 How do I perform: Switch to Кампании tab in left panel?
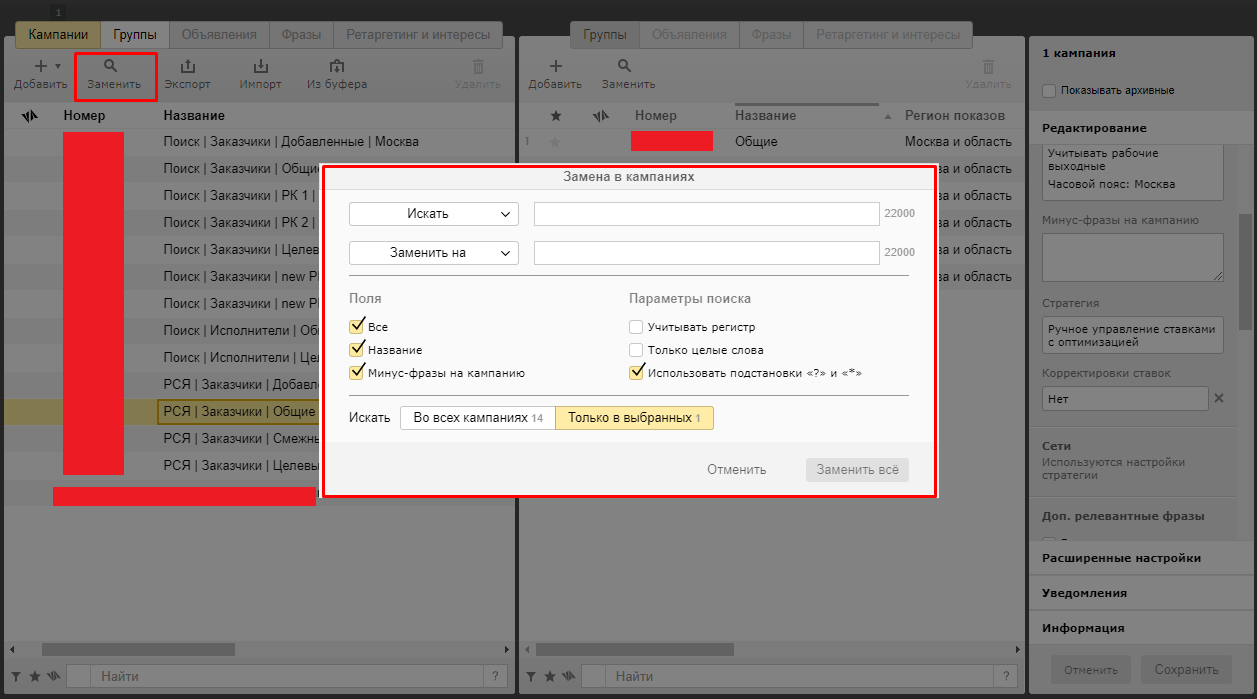click(58, 35)
